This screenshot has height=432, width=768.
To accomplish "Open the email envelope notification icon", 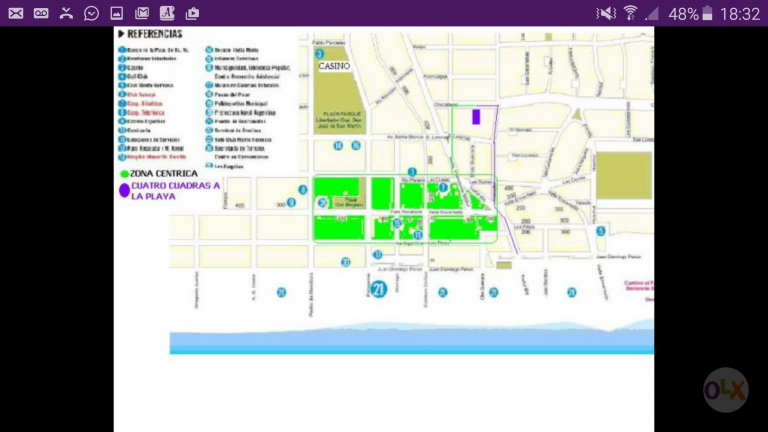I will (16, 13).
